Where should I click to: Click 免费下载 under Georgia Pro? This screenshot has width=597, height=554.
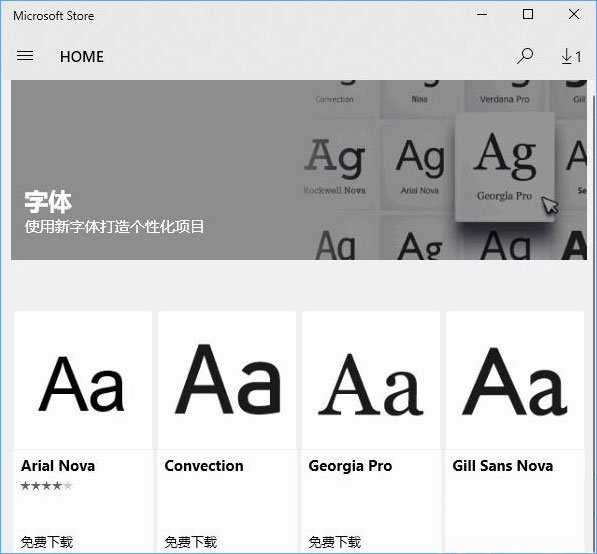click(x=335, y=542)
